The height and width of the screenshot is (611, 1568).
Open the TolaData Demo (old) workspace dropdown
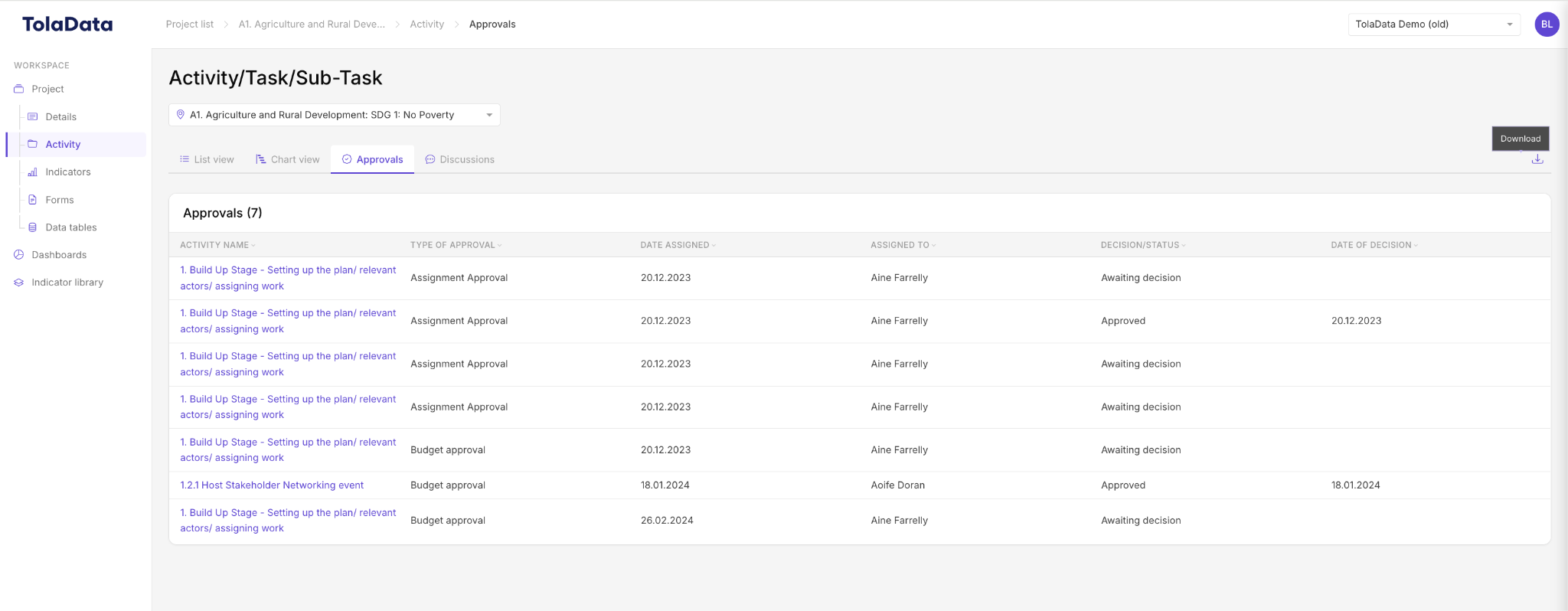point(1434,25)
